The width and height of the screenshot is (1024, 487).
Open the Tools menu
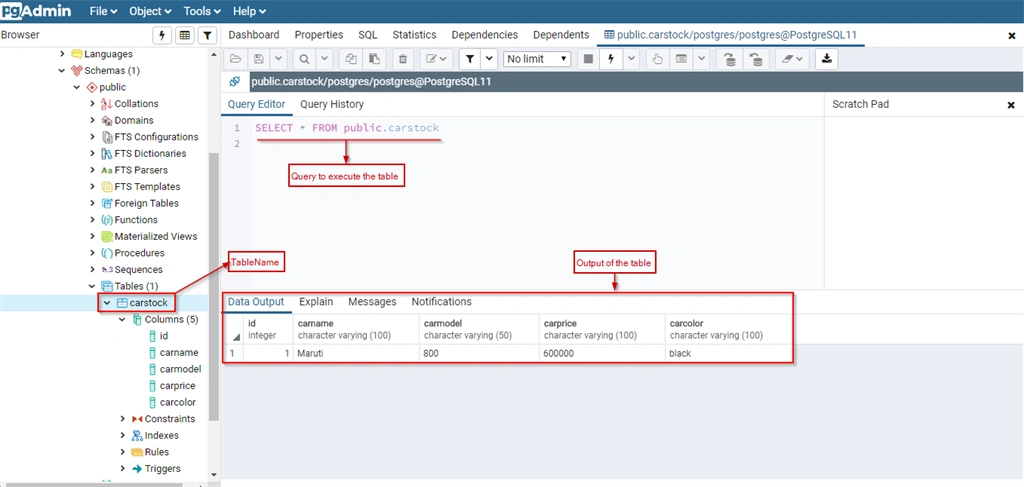tap(202, 11)
